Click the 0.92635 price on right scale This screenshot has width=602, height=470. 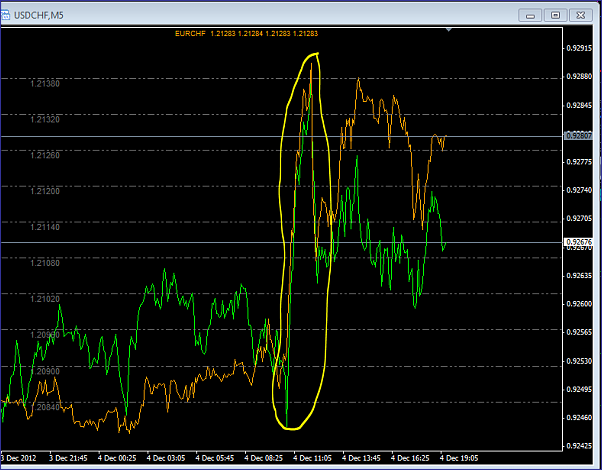579,275
